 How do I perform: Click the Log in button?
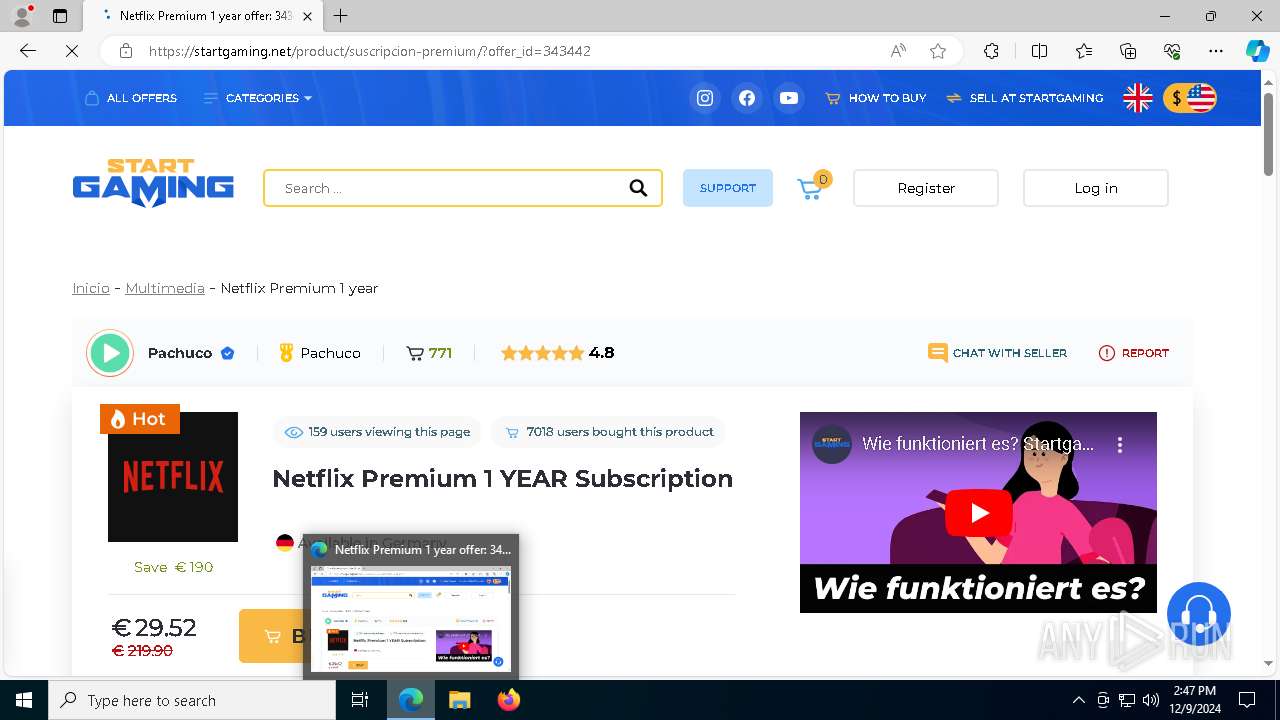[x=1096, y=188]
